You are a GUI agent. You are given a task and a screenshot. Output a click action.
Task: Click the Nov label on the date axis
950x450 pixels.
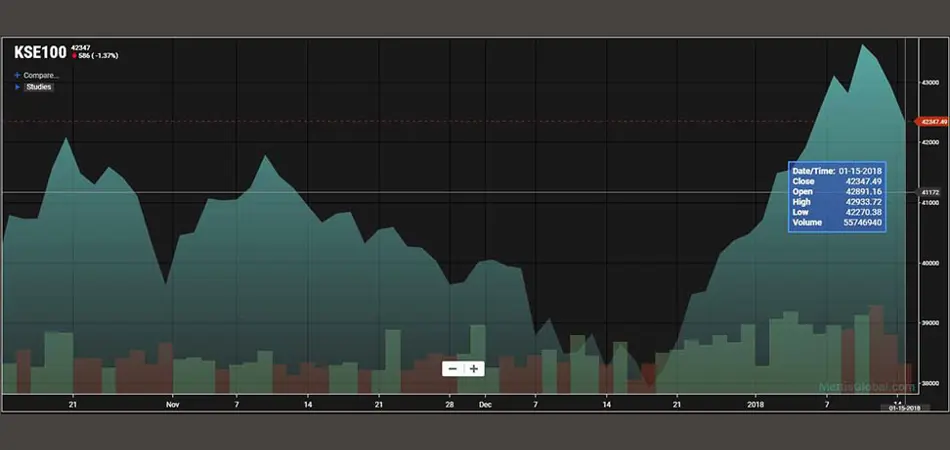coord(172,405)
